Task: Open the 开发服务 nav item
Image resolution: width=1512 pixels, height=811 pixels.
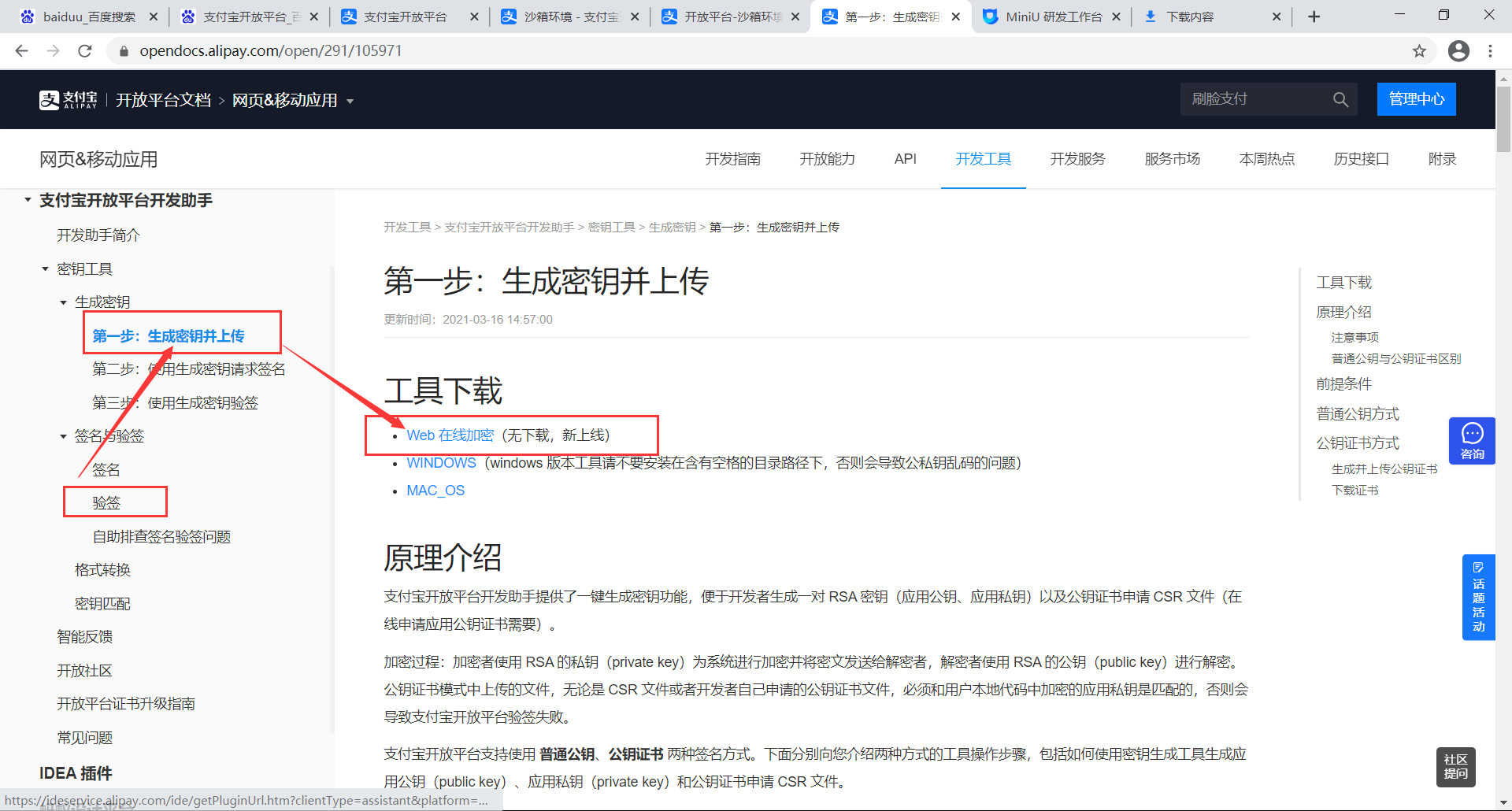Action: point(1077,159)
